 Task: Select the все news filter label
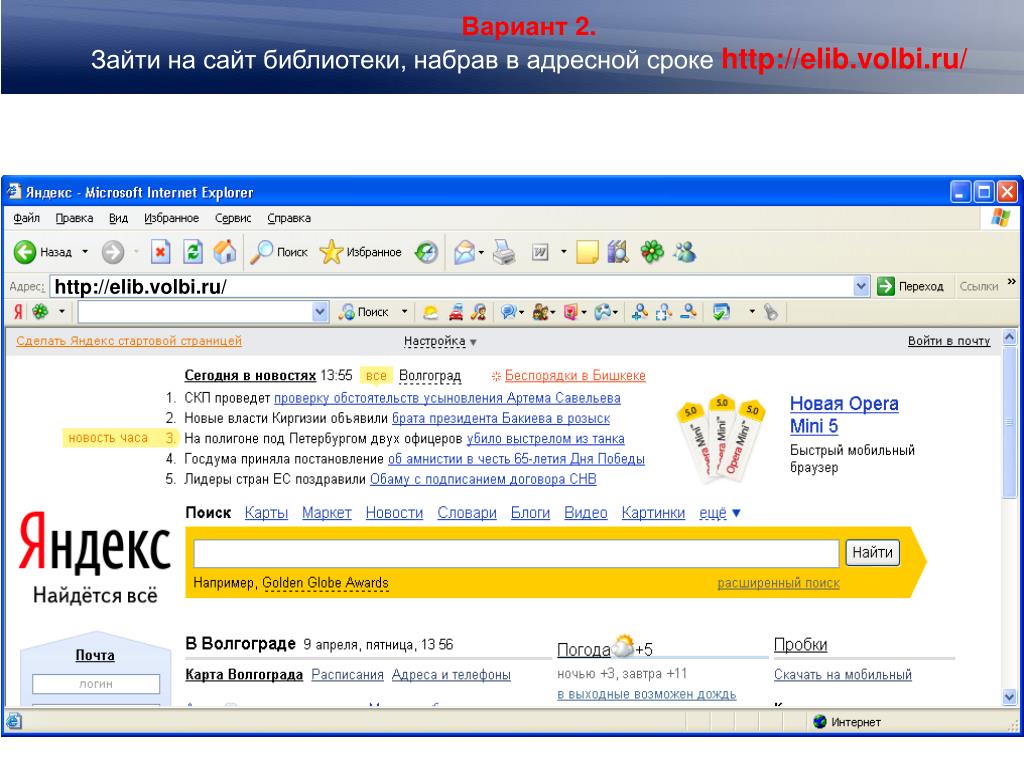coord(376,376)
